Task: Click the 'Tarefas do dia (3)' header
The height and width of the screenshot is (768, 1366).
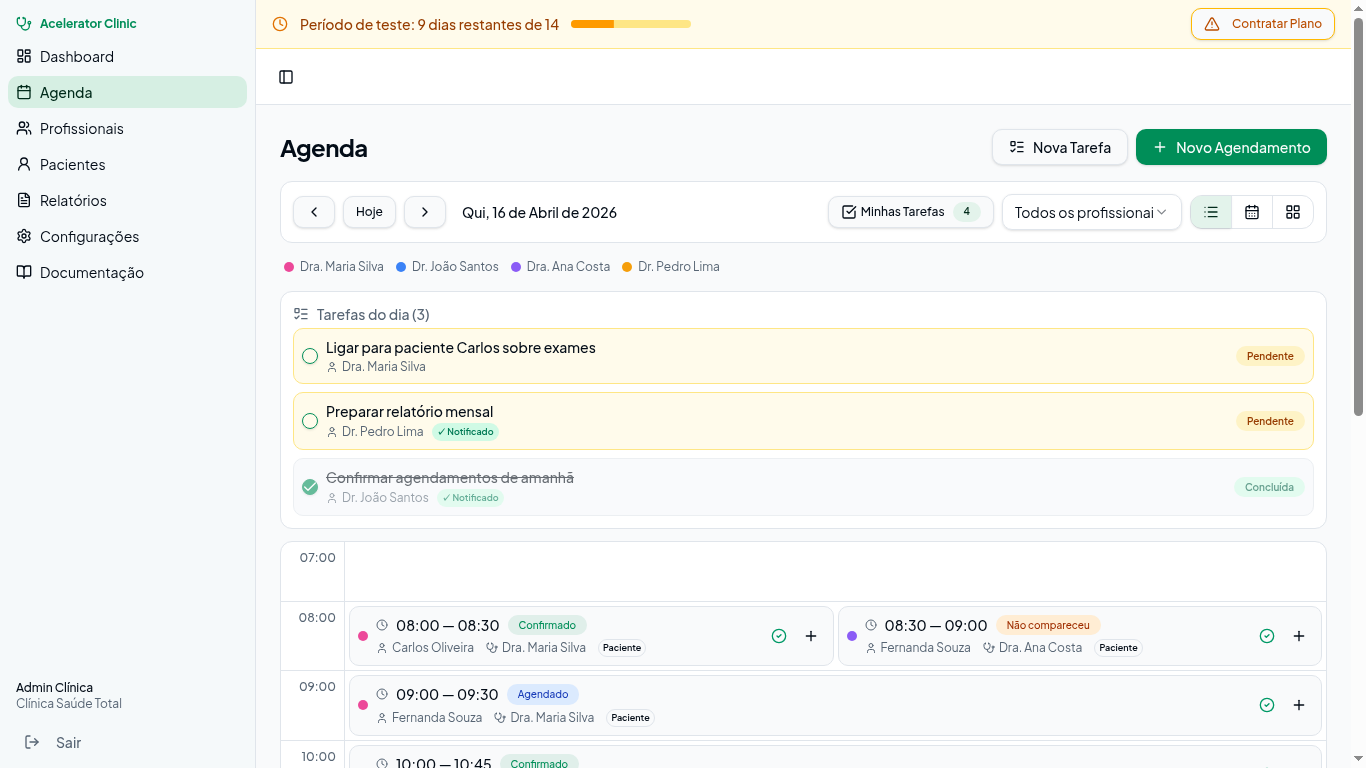Action: point(372,314)
